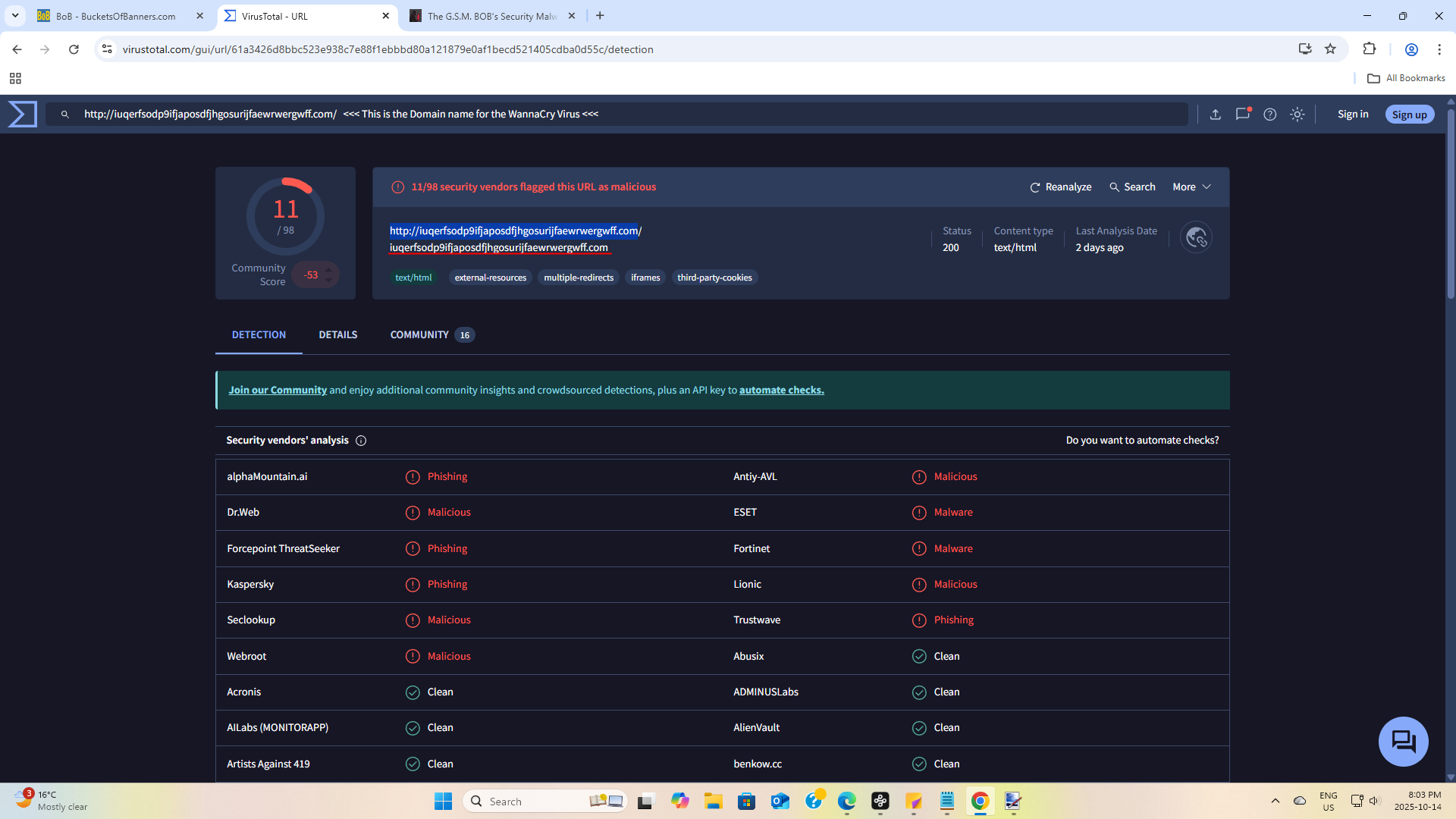Image resolution: width=1456 pixels, height=819 pixels.
Task: Open the Extensions puzzle icon
Action: pos(1370,49)
